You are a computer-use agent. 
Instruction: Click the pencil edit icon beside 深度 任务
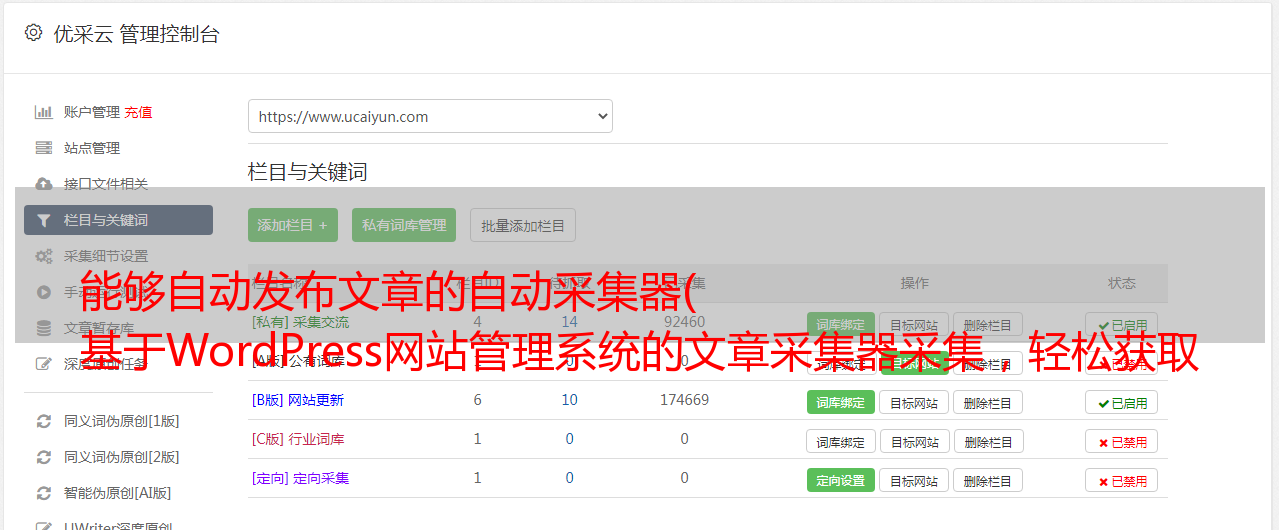[44, 364]
